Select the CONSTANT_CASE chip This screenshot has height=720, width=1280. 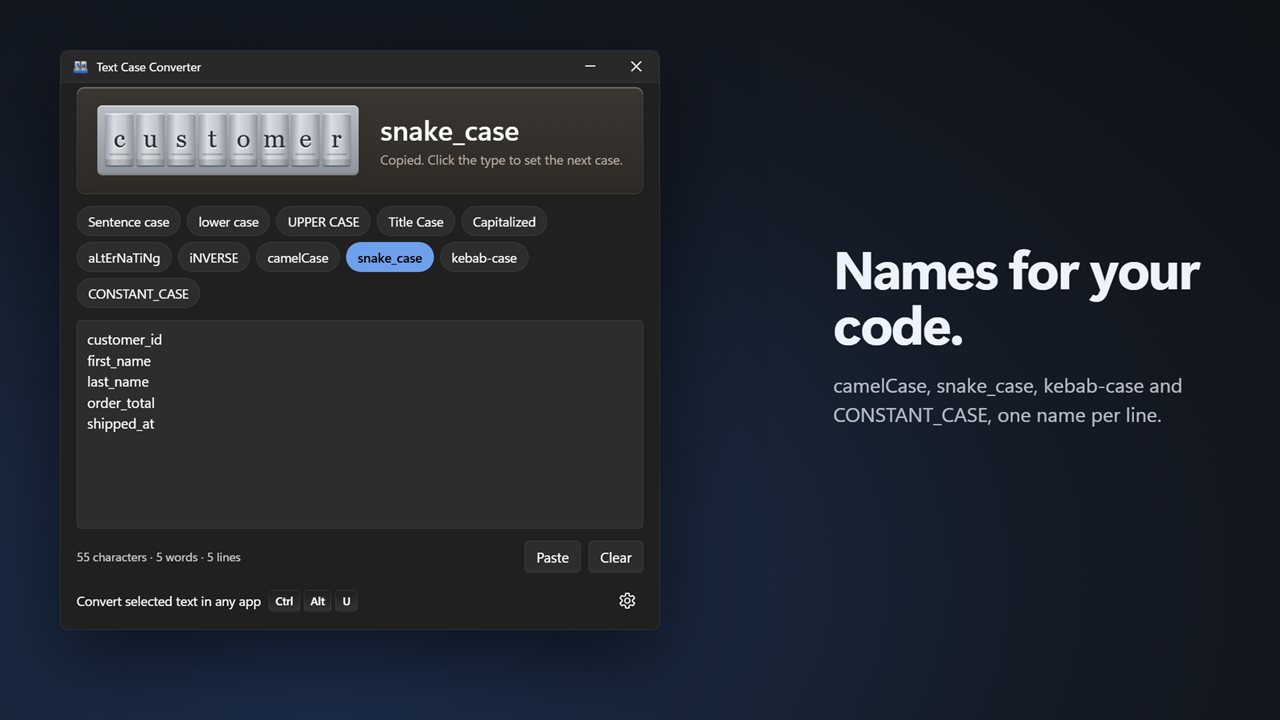pos(138,294)
